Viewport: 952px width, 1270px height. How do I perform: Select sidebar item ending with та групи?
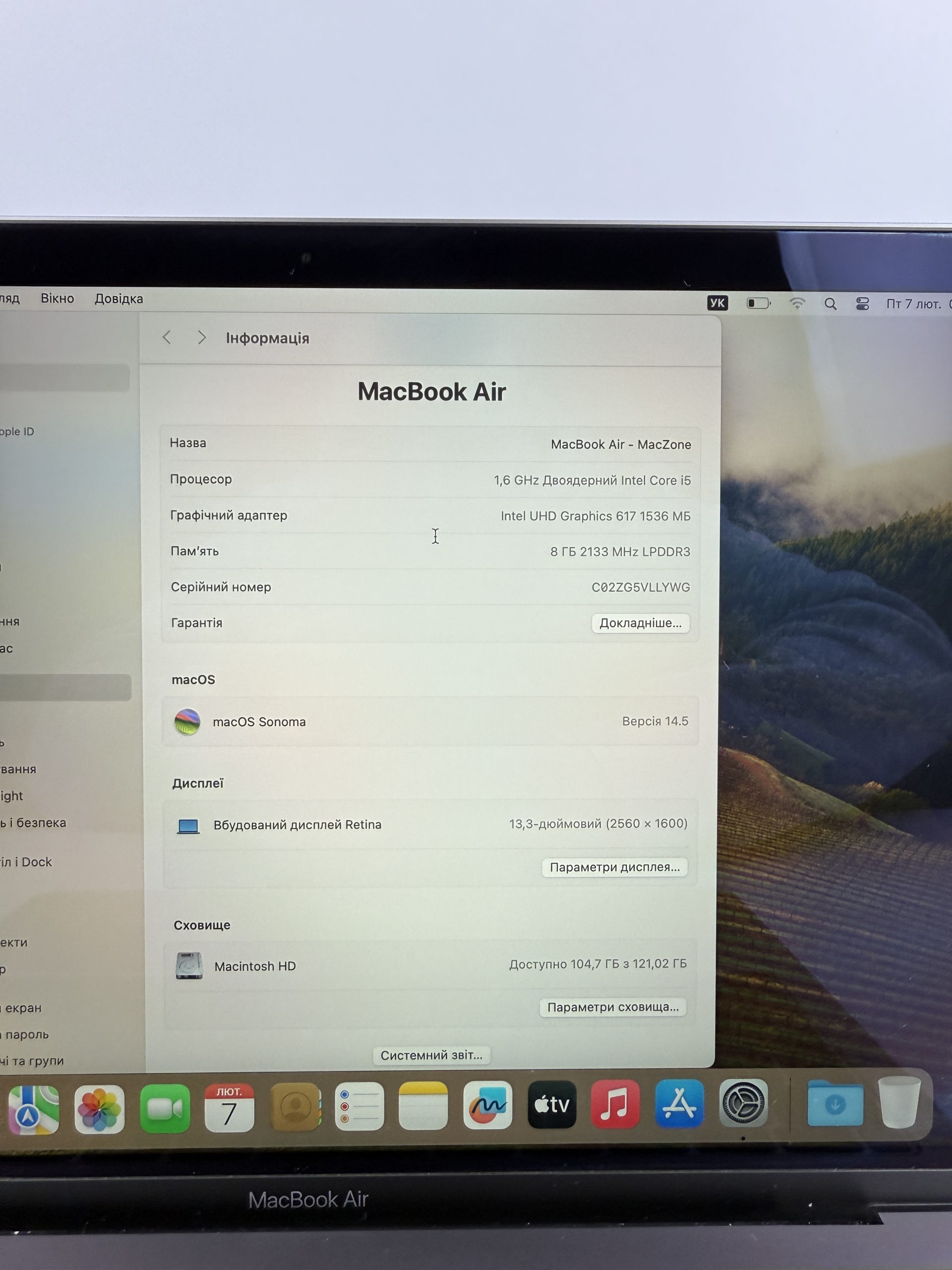tap(32, 1061)
